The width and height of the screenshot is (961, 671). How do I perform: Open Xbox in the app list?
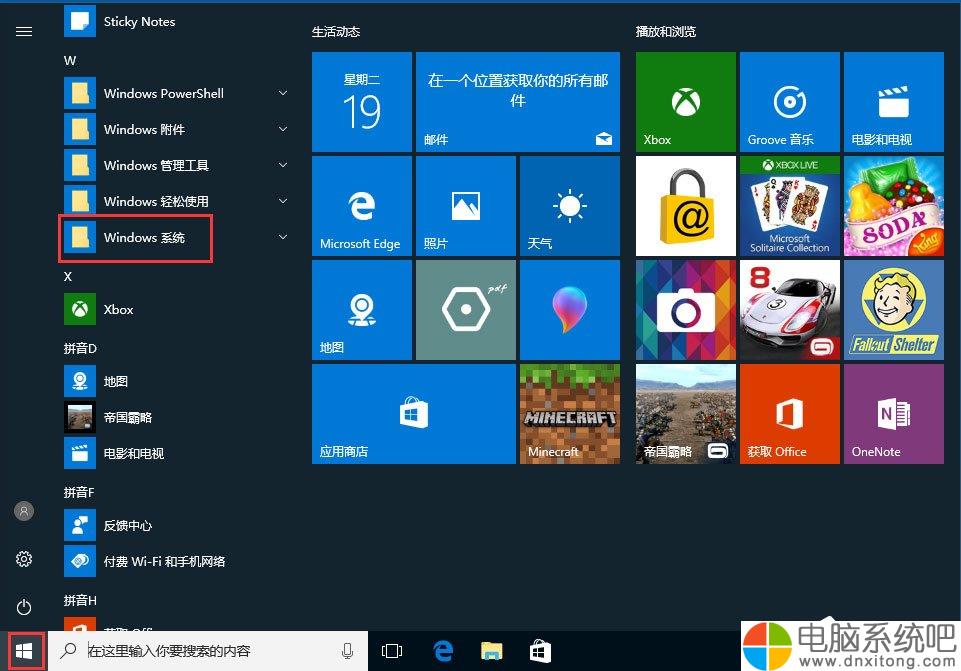coord(178,309)
